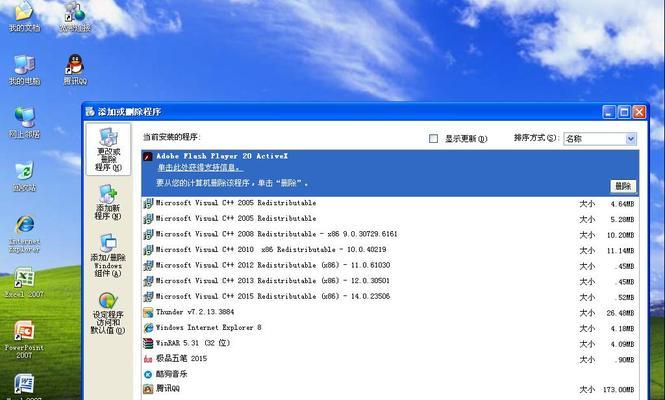Select the Add/Remove Windows Components sidebar button
The height and width of the screenshot is (400, 665).
pos(108,255)
